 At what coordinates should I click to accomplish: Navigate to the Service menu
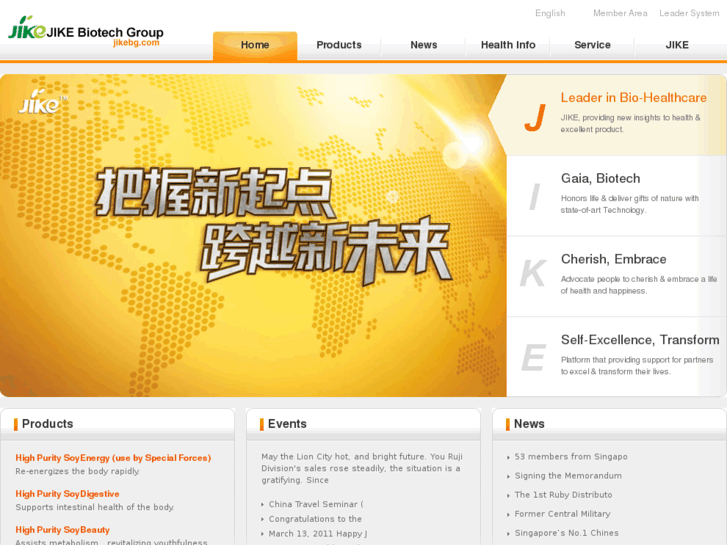pos(593,45)
